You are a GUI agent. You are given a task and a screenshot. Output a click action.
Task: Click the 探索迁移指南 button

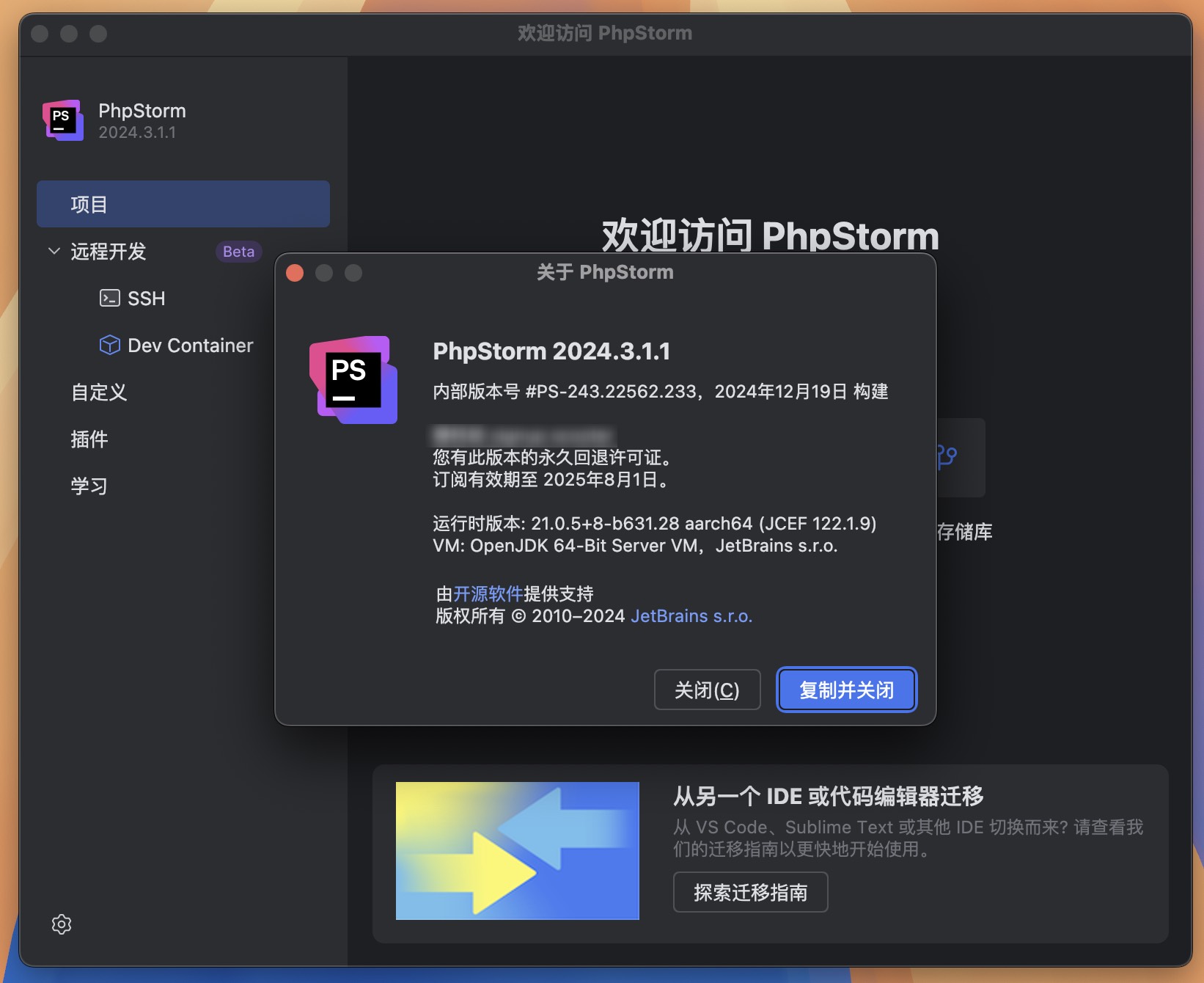point(750,892)
